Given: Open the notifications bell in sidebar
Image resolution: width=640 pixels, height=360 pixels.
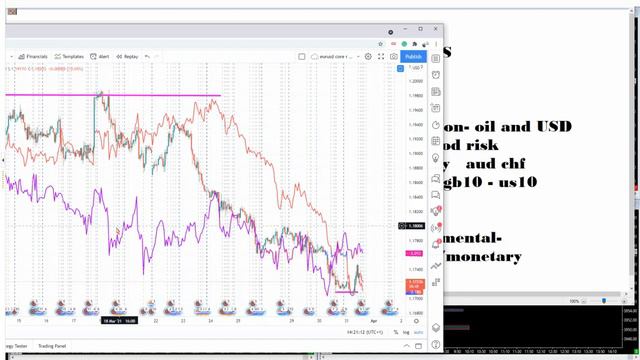Looking at the screenshot, I should click(436, 244).
